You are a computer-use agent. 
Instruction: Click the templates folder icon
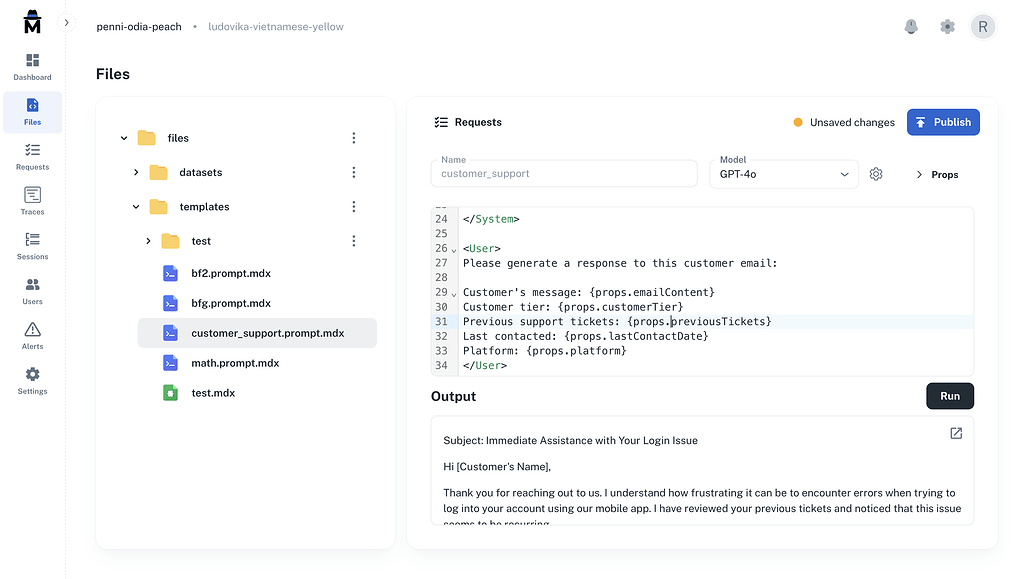coord(159,207)
